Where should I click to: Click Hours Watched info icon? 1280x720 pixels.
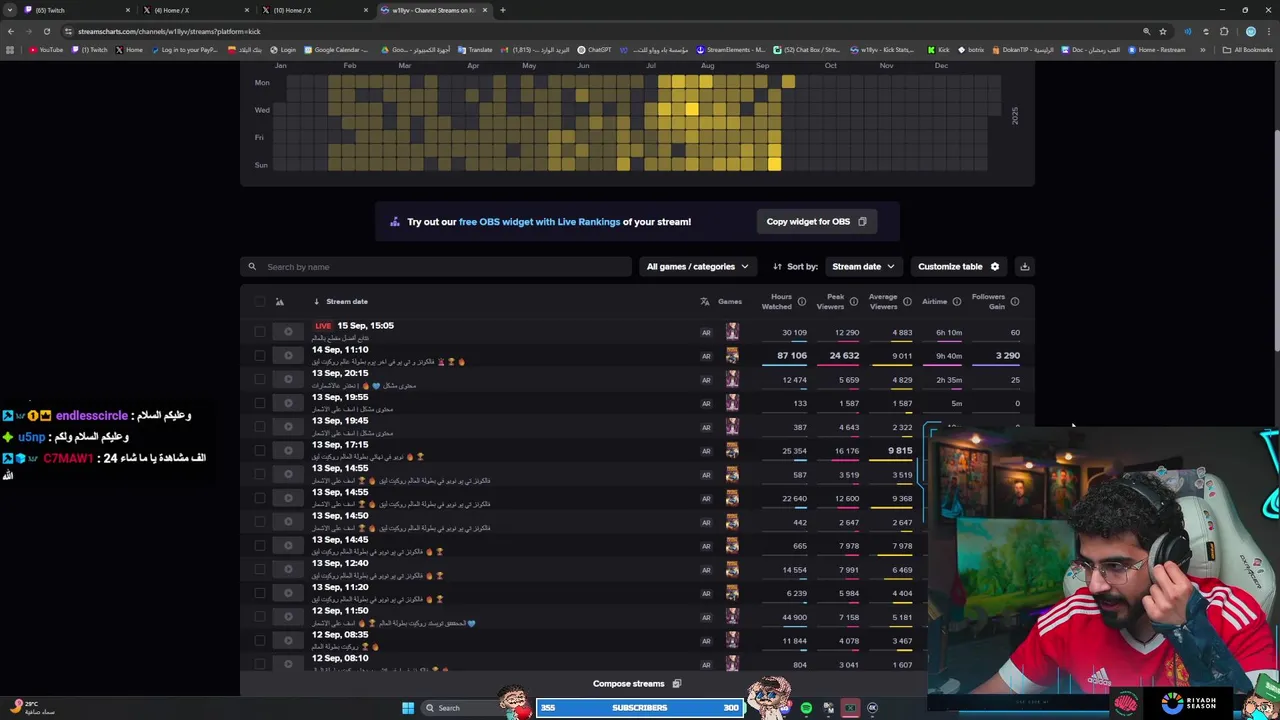click(x=801, y=302)
